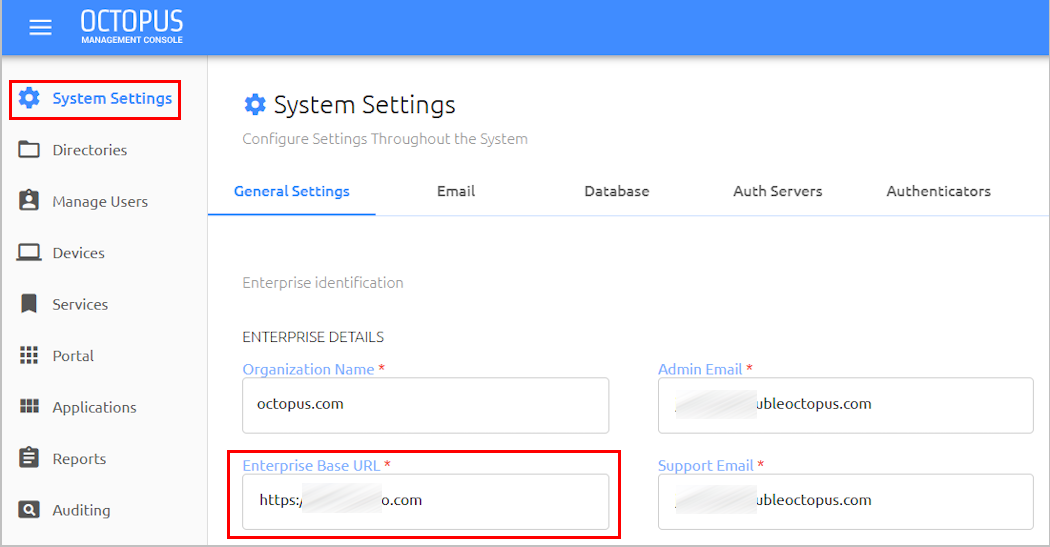Viewport: 1050px width, 547px height.
Task: Navigate to Portal
Action: click(x=73, y=356)
